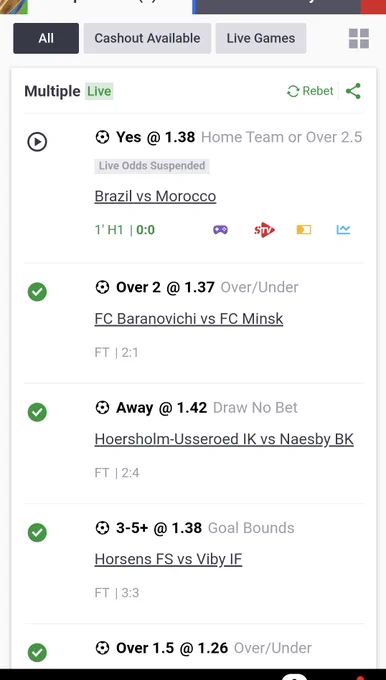Screen dimensions: 386x680
Task: Click the Rebet refresh icon
Action: point(293,91)
